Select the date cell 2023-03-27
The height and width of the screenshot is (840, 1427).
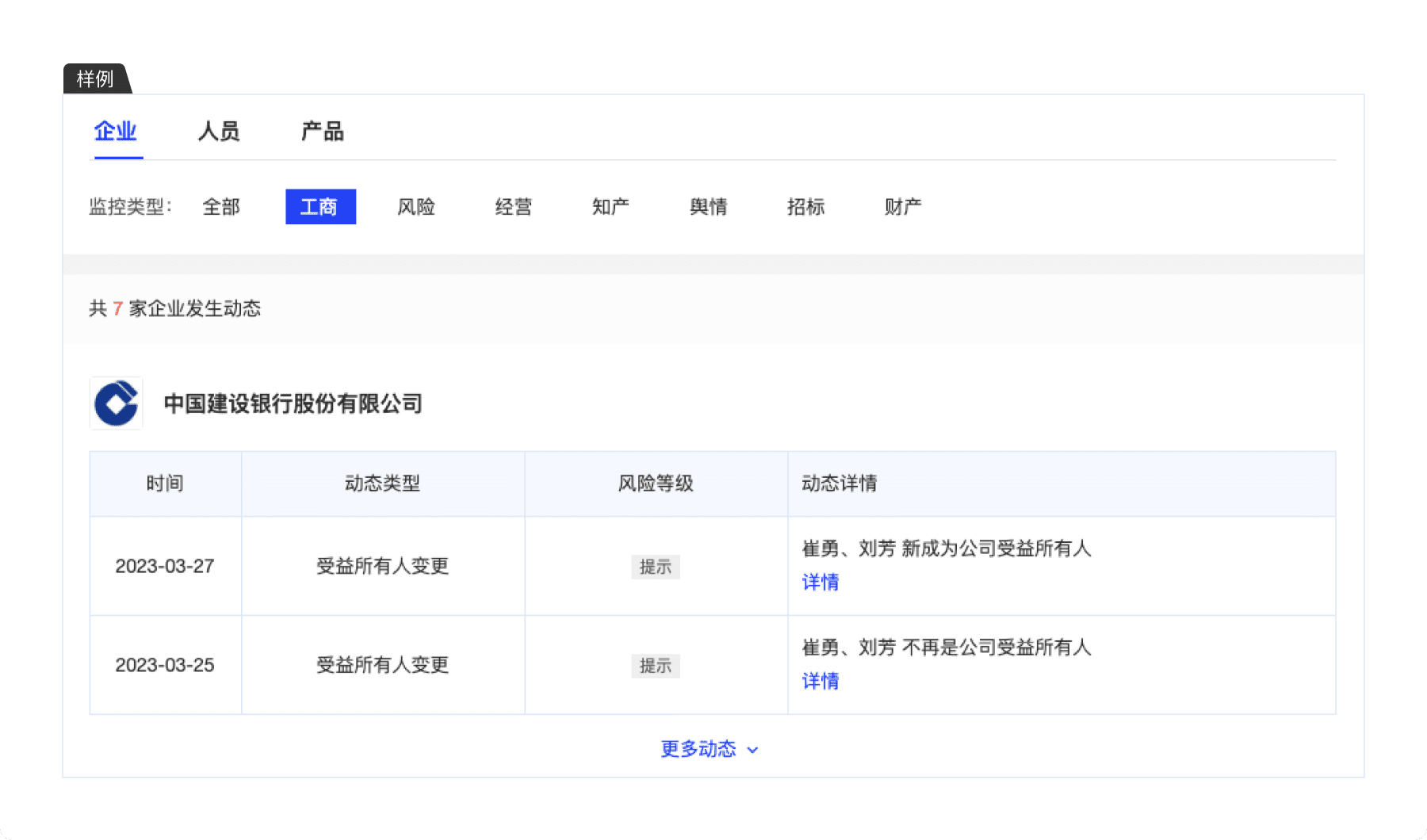click(165, 567)
